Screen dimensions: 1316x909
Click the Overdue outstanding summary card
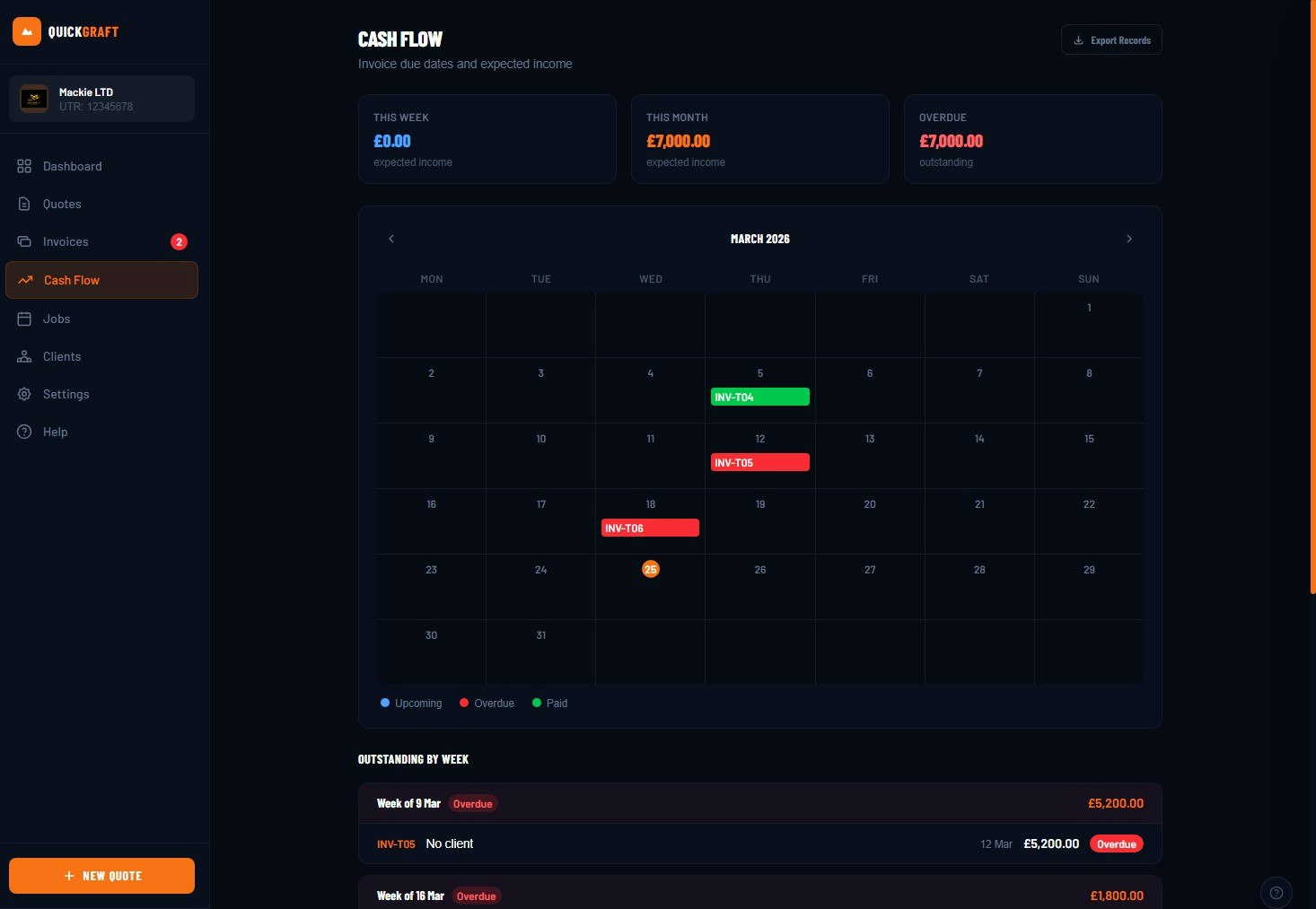(x=1033, y=139)
